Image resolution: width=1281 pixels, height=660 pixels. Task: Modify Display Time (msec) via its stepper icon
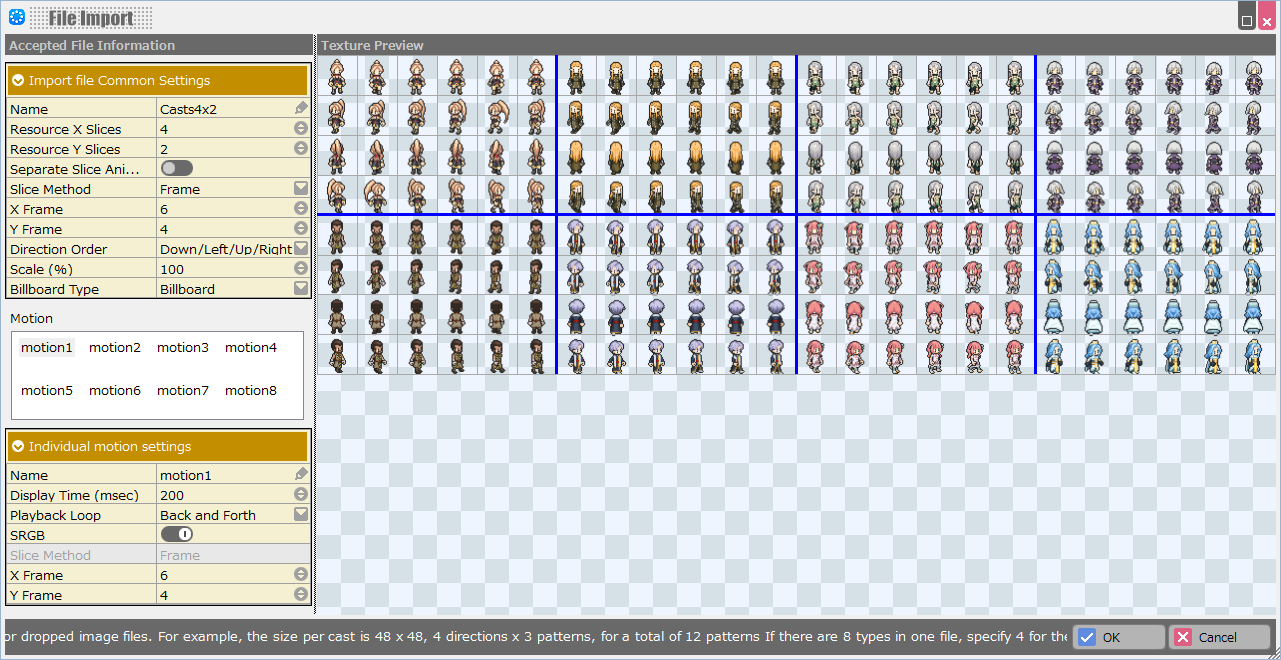pyautogui.click(x=301, y=494)
